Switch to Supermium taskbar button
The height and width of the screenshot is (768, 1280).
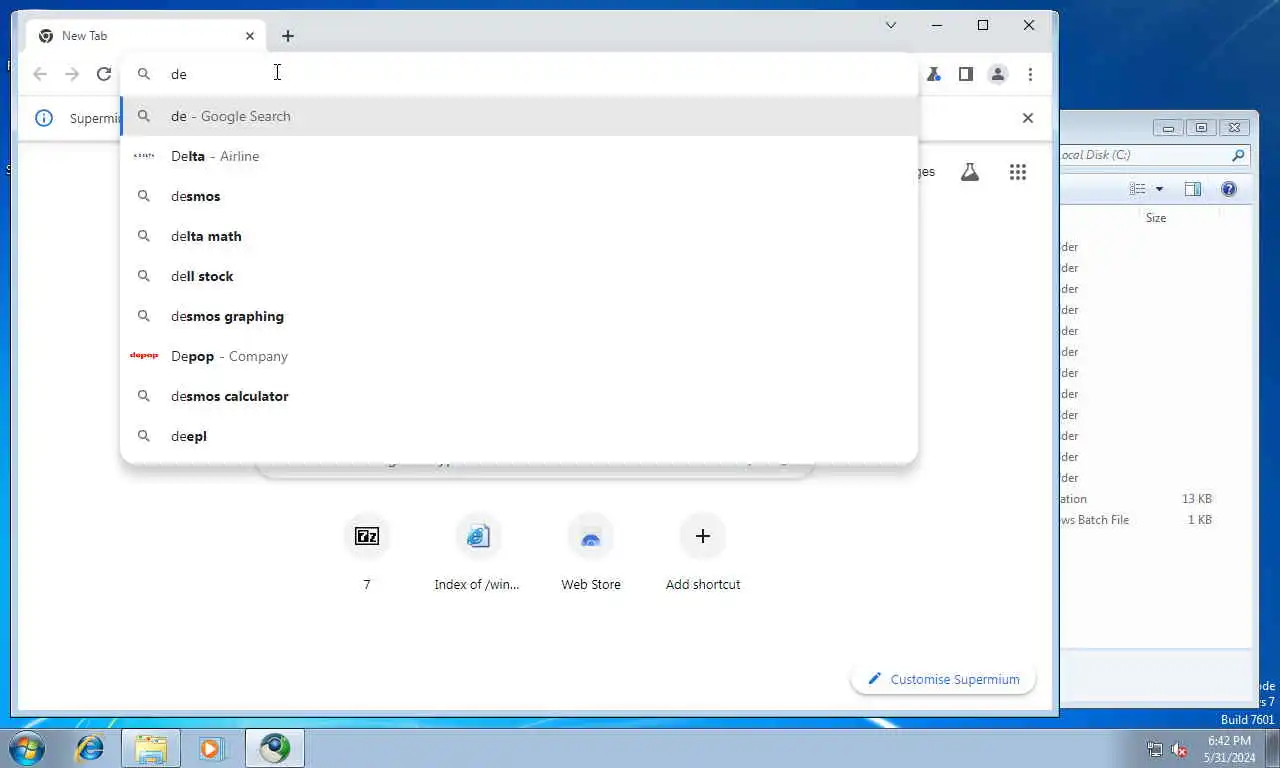(x=275, y=748)
